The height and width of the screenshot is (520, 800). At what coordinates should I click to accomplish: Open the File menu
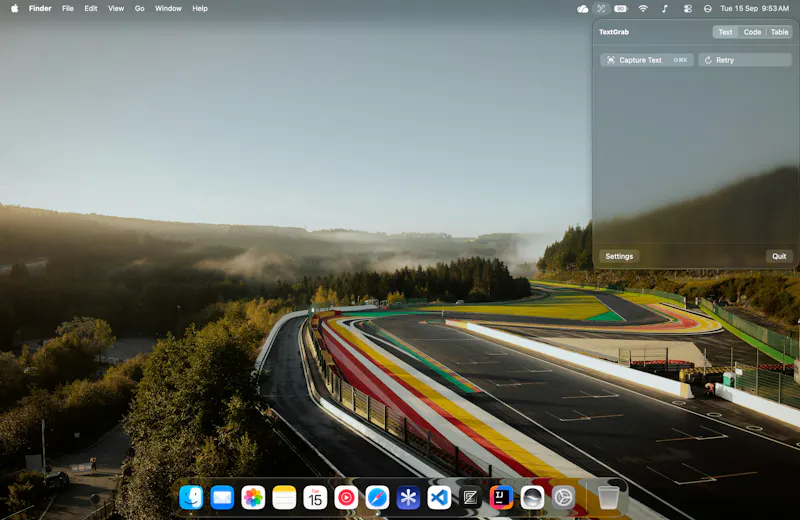[x=68, y=9]
